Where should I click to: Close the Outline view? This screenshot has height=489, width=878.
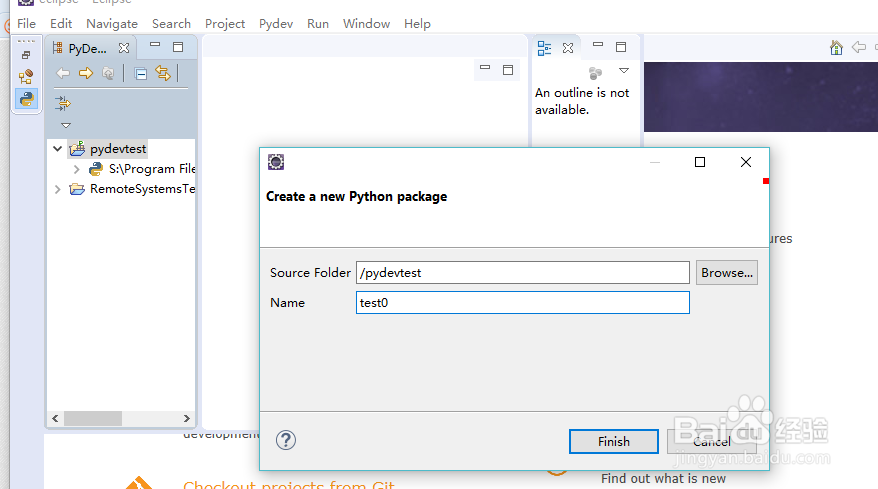pos(568,48)
